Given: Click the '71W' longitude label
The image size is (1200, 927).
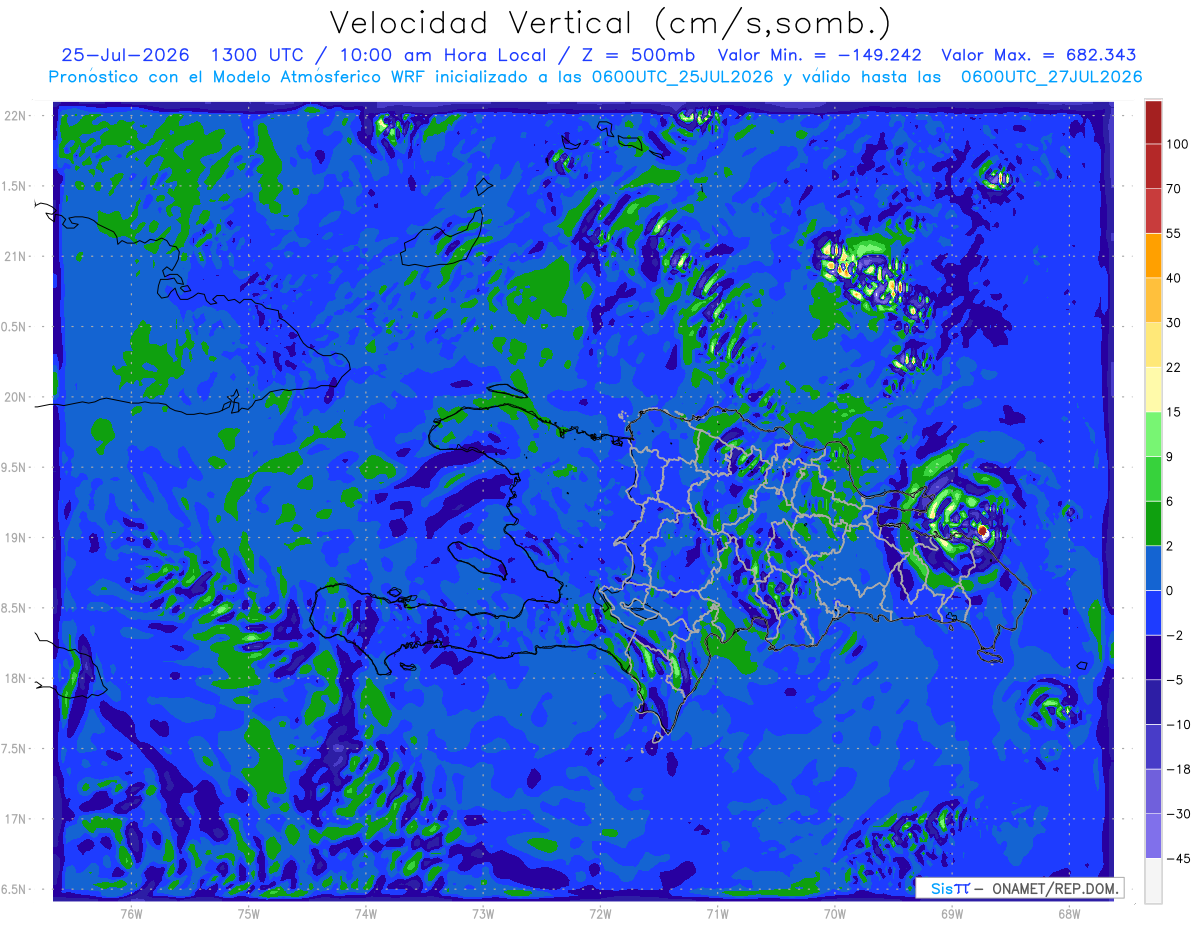Looking at the screenshot, I should (x=717, y=912).
